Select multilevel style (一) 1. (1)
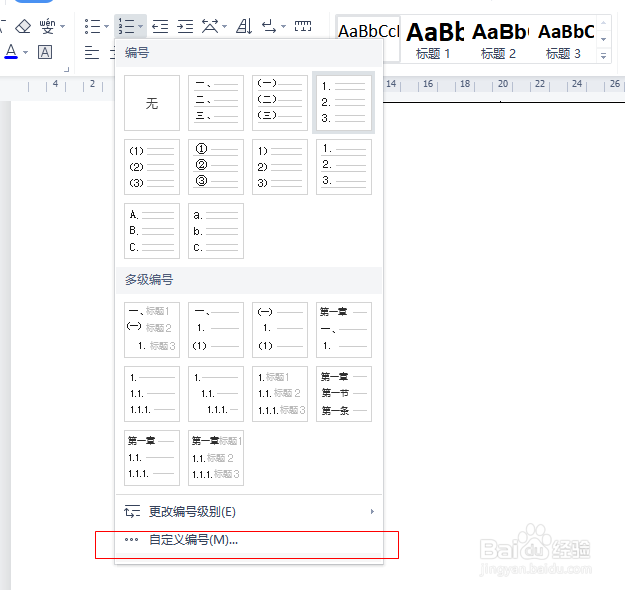This screenshot has height=590, width=625. 280,330
